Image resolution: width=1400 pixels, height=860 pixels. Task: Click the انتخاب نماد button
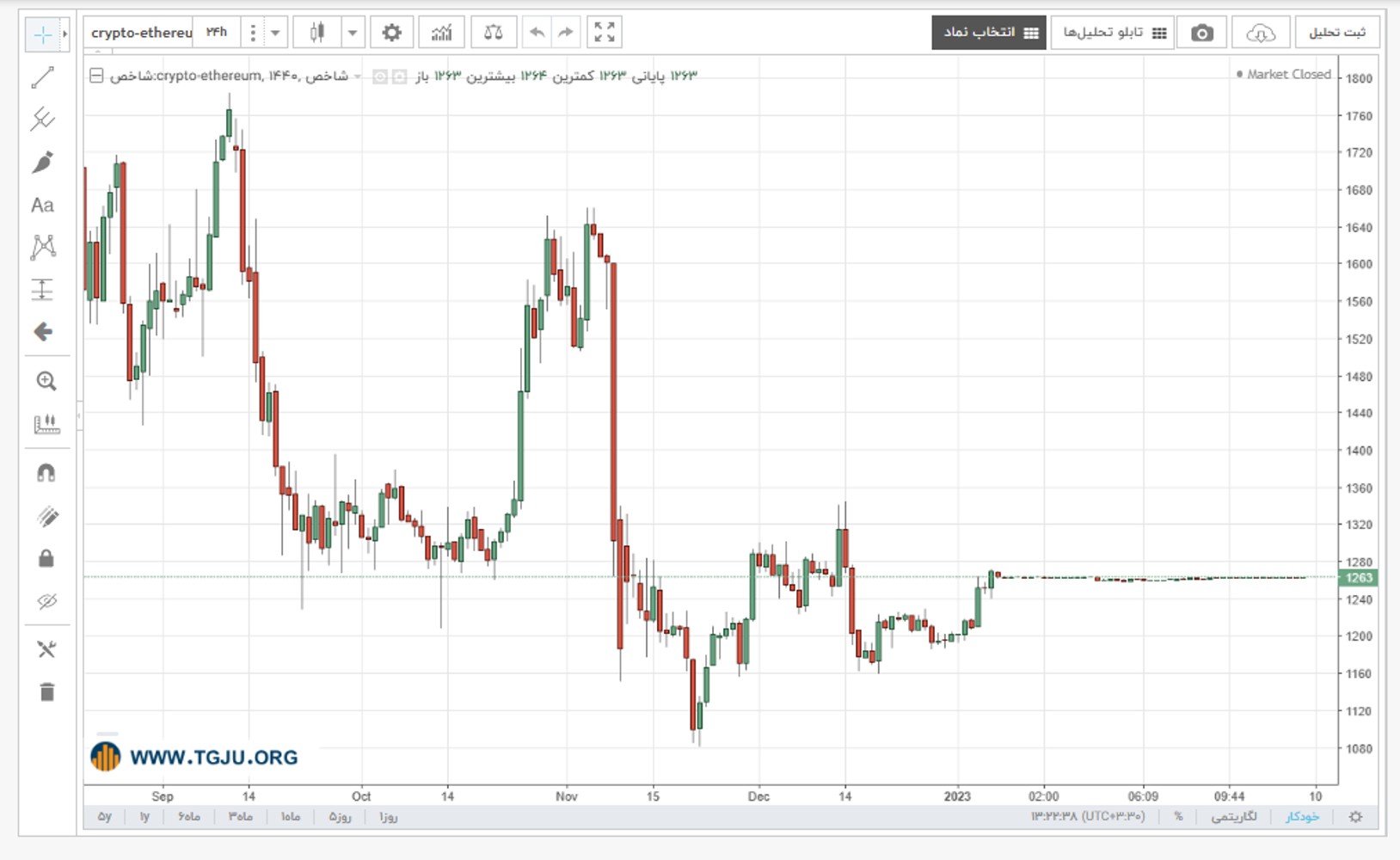[x=989, y=33]
